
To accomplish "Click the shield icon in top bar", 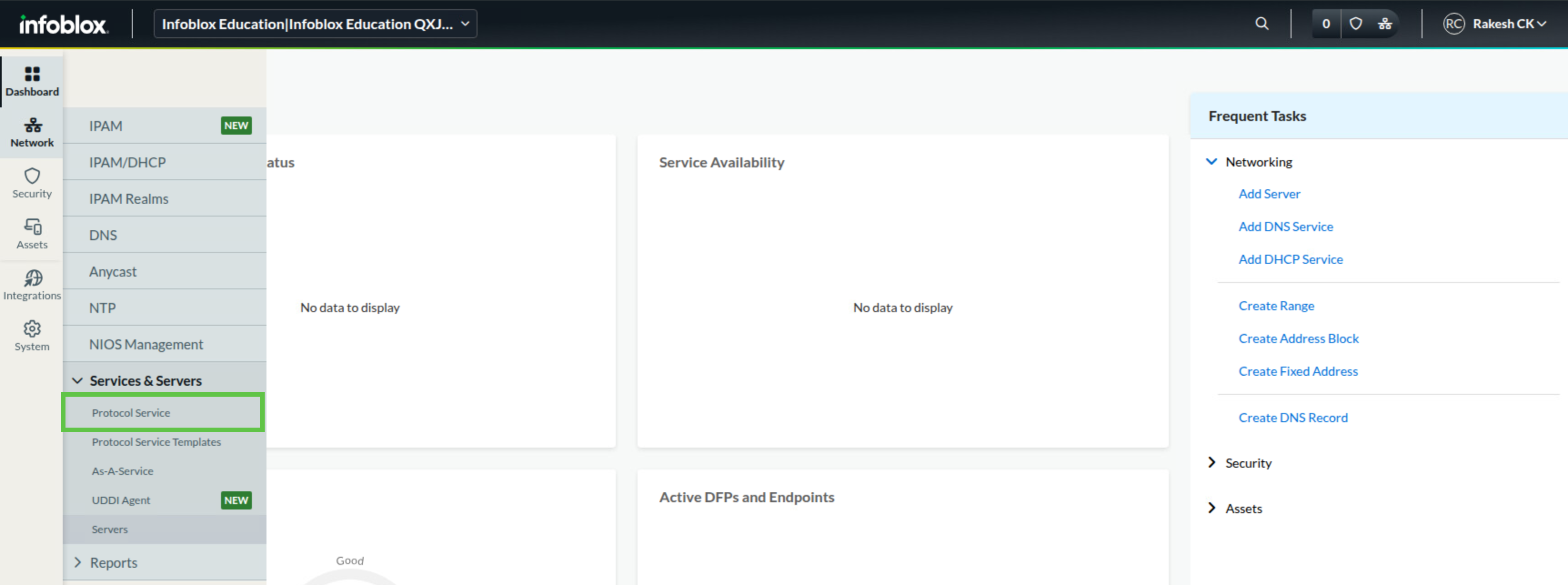I will (1356, 24).
